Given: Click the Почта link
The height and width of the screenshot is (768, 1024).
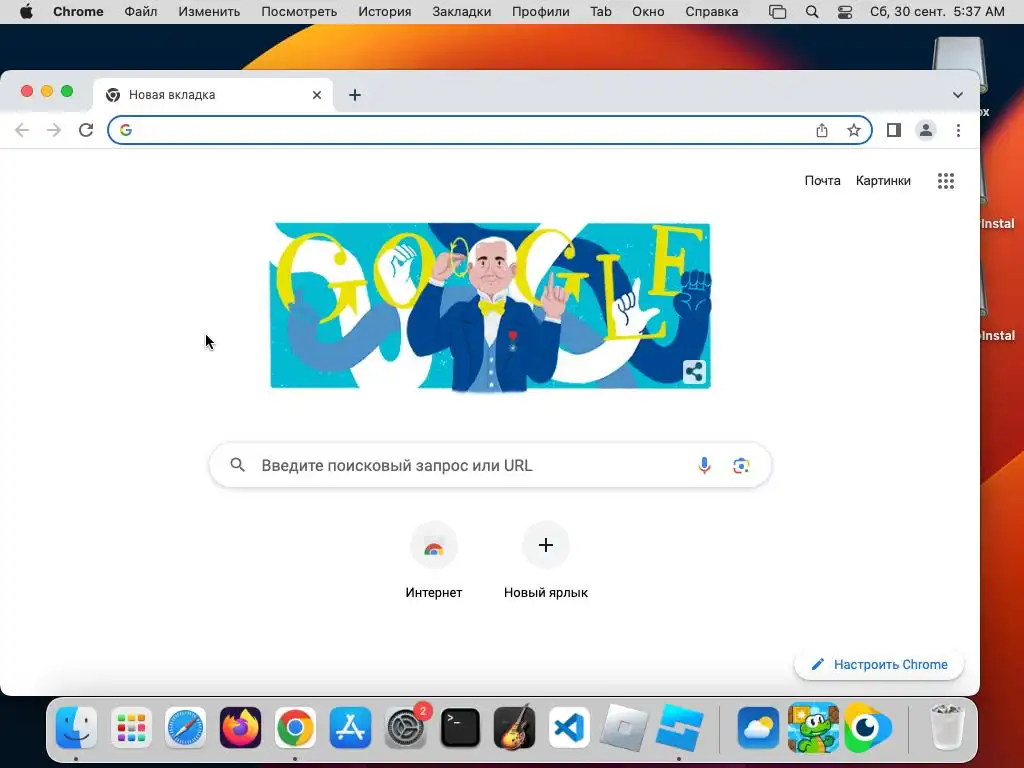Looking at the screenshot, I should (x=822, y=180).
